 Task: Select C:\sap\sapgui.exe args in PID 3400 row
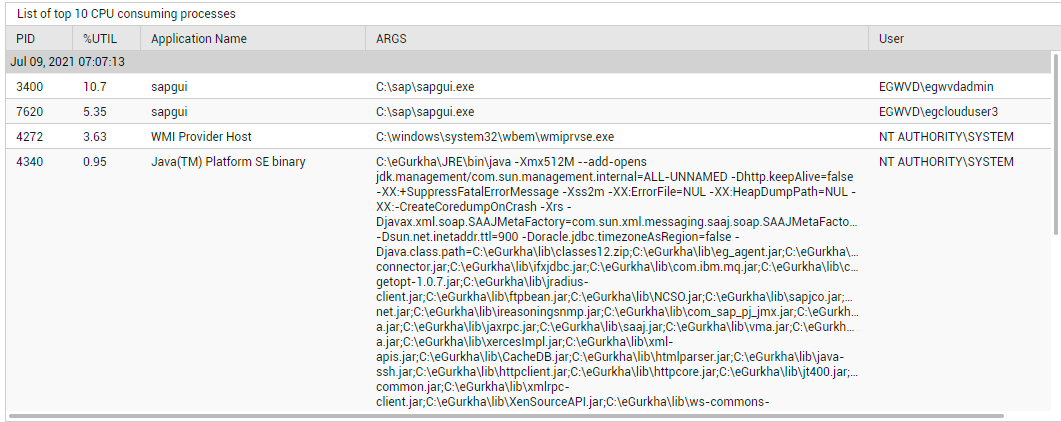pyautogui.click(x=425, y=87)
